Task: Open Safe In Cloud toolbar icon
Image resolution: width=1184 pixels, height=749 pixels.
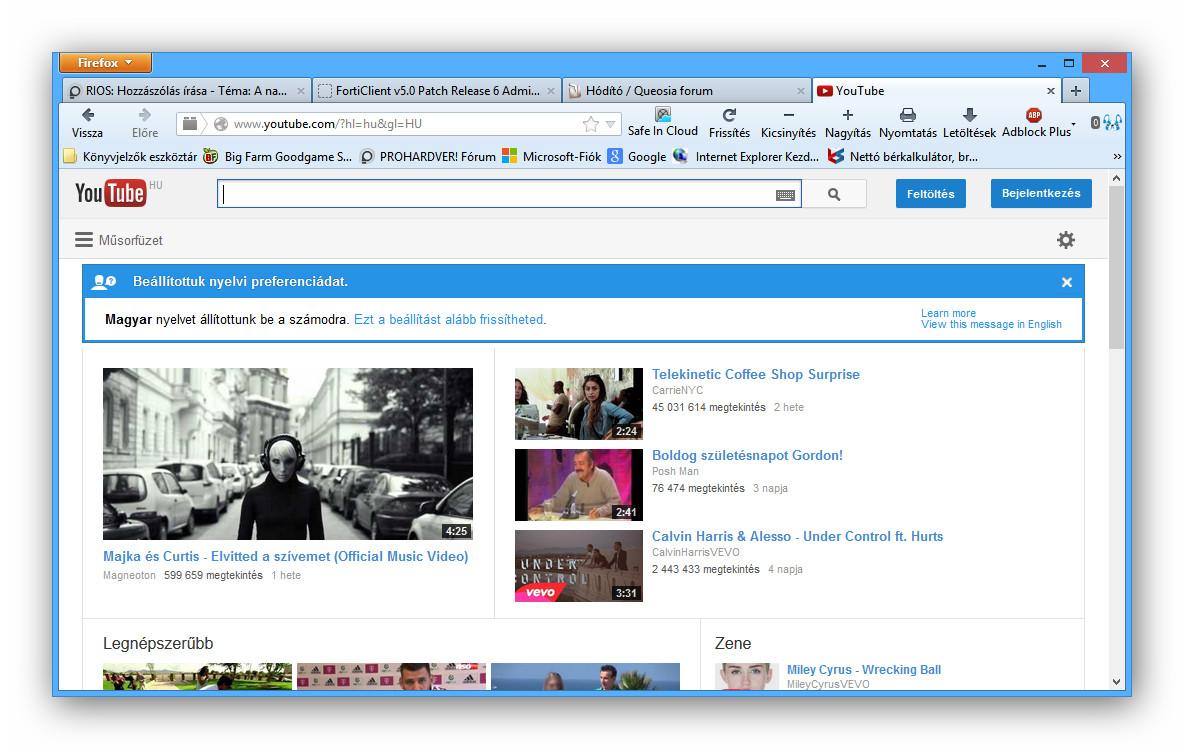Action: (662, 115)
